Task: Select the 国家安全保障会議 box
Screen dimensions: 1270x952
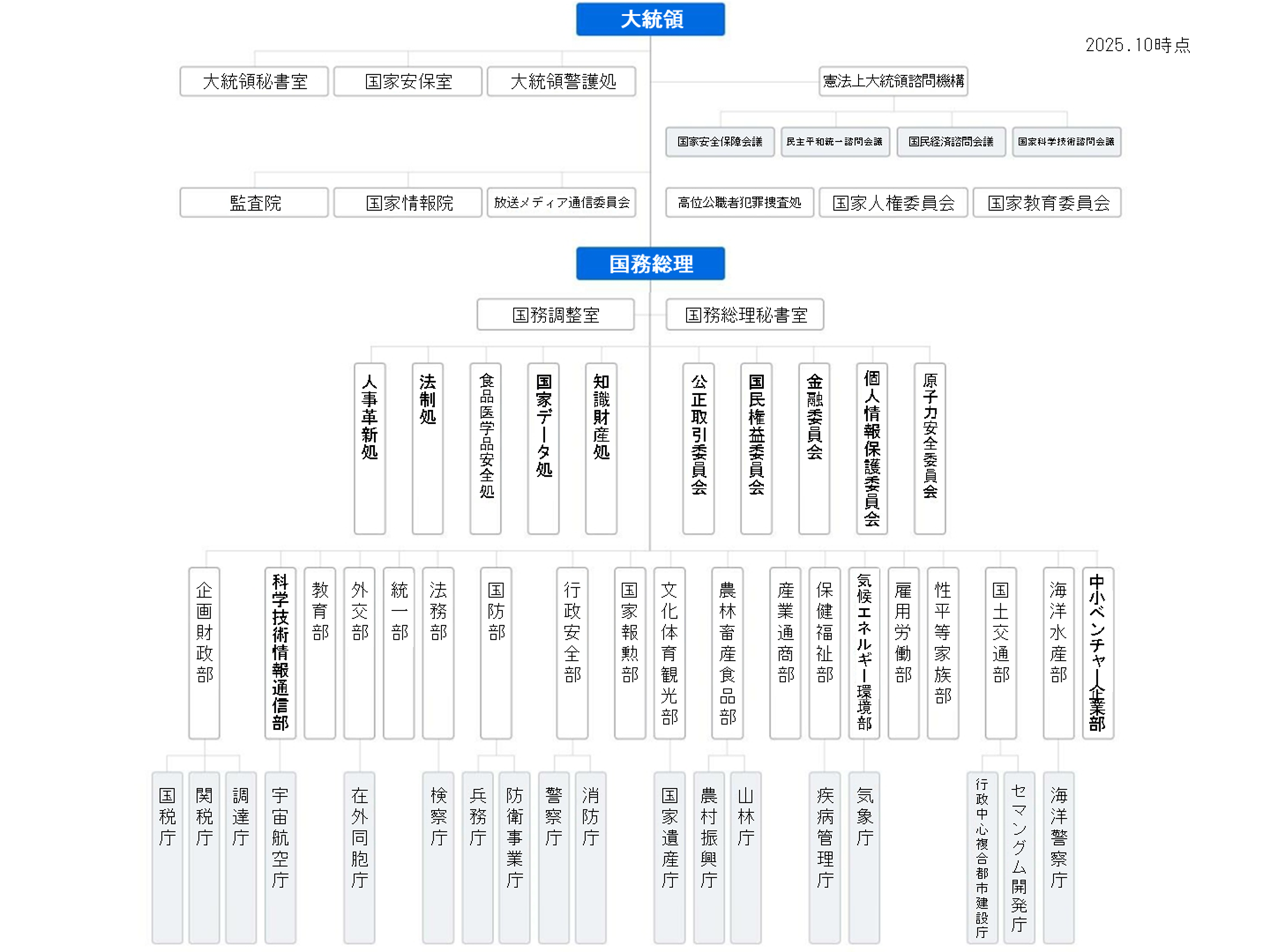Action: [x=720, y=142]
